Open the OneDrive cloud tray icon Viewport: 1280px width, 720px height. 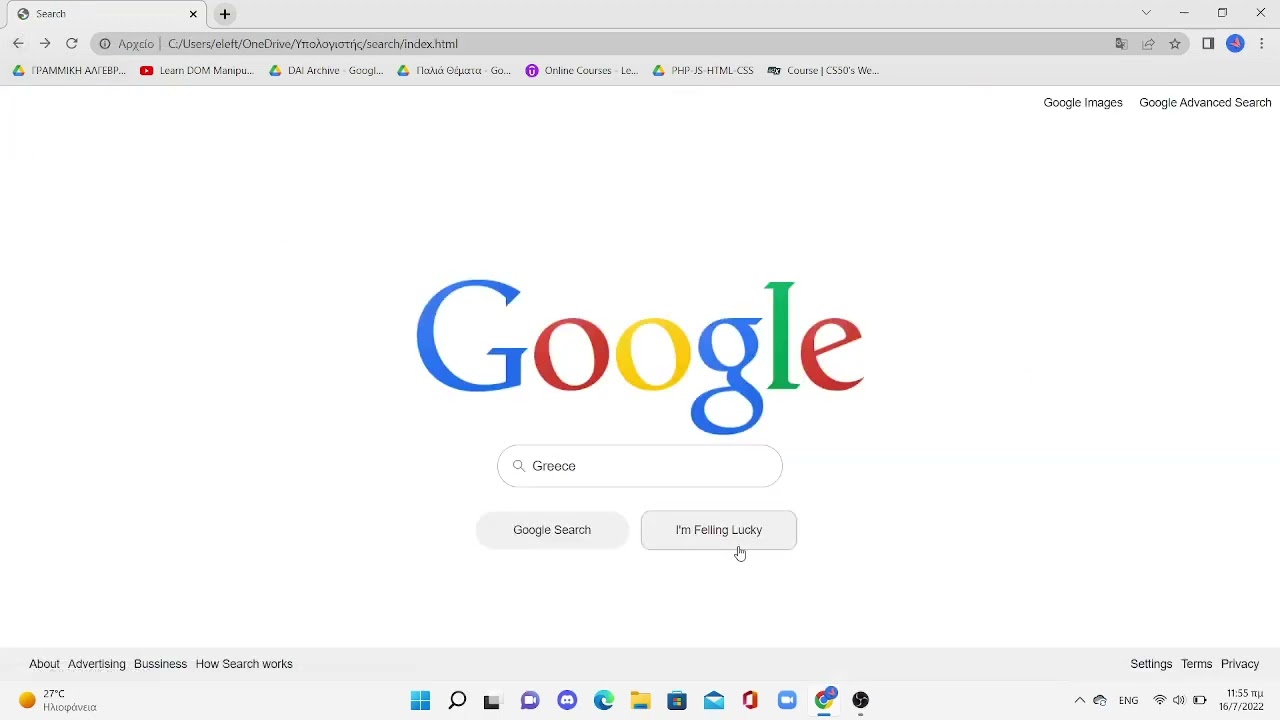click(x=1100, y=700)
